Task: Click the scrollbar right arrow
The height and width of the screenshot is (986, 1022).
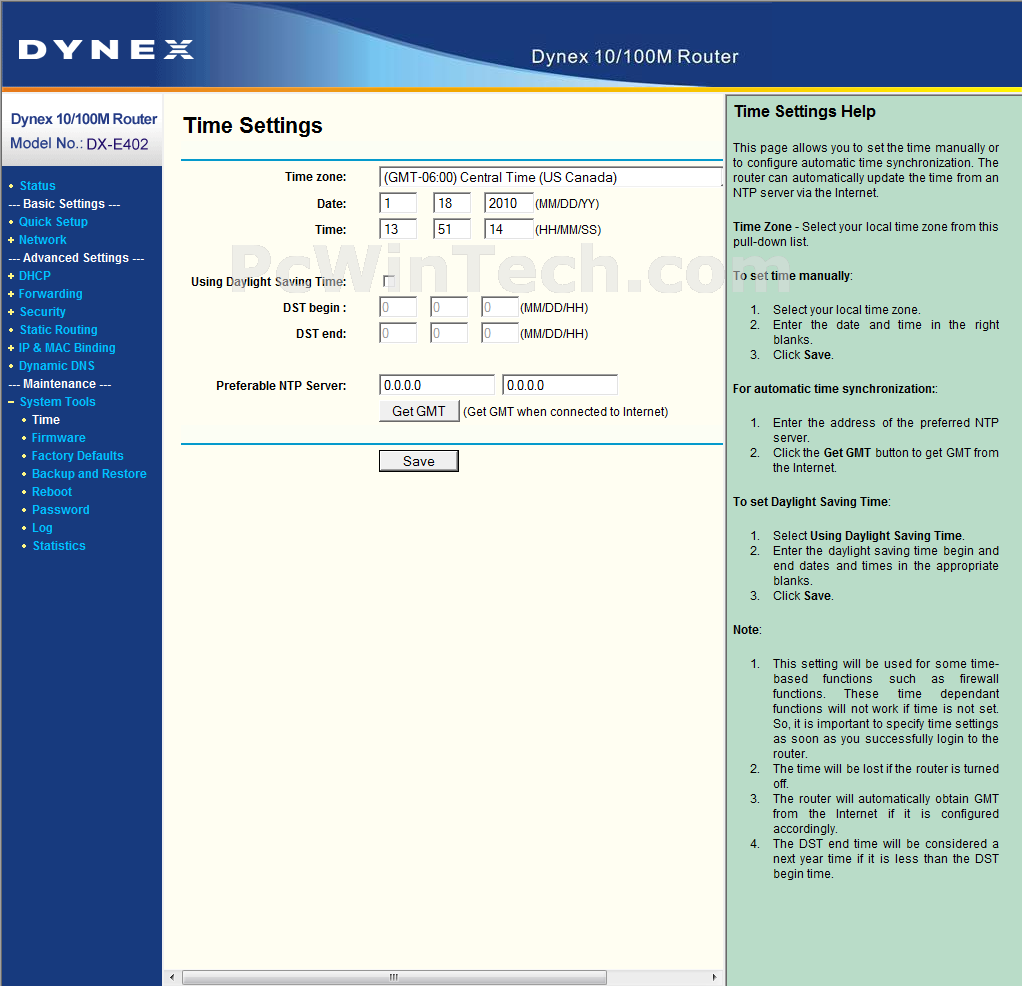Action: 714,977
